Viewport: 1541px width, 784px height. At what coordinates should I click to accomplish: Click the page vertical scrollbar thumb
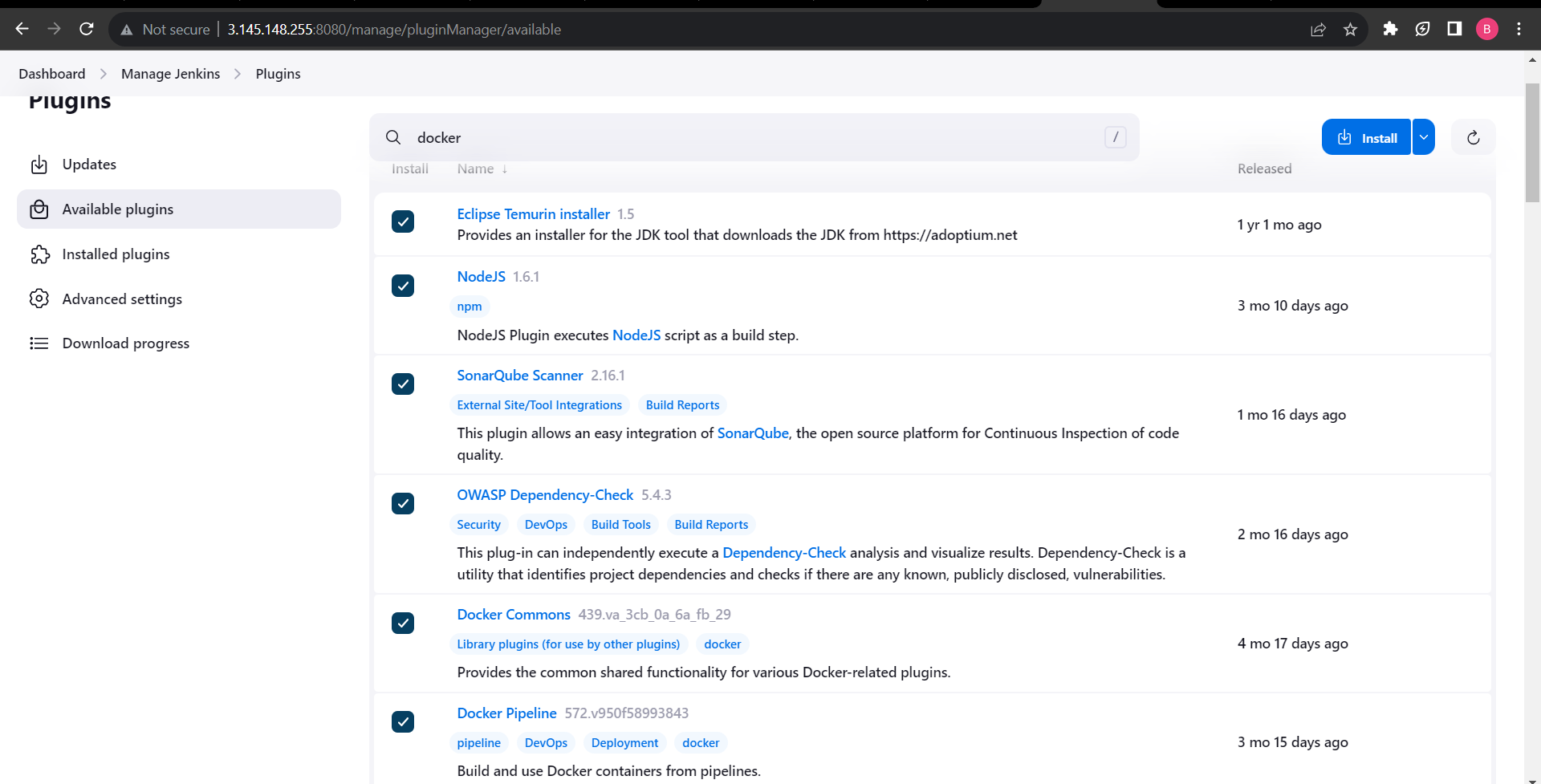[x=1532, y=143]
